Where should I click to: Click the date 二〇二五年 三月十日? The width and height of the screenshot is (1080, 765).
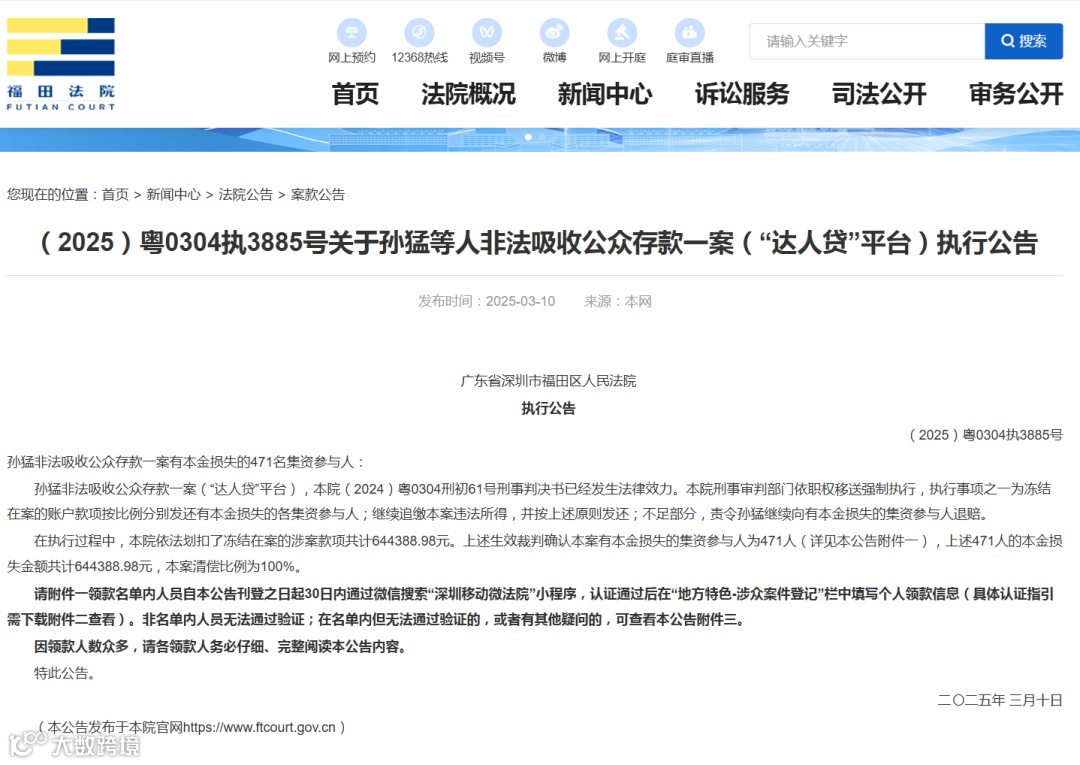tap(999, 700)
